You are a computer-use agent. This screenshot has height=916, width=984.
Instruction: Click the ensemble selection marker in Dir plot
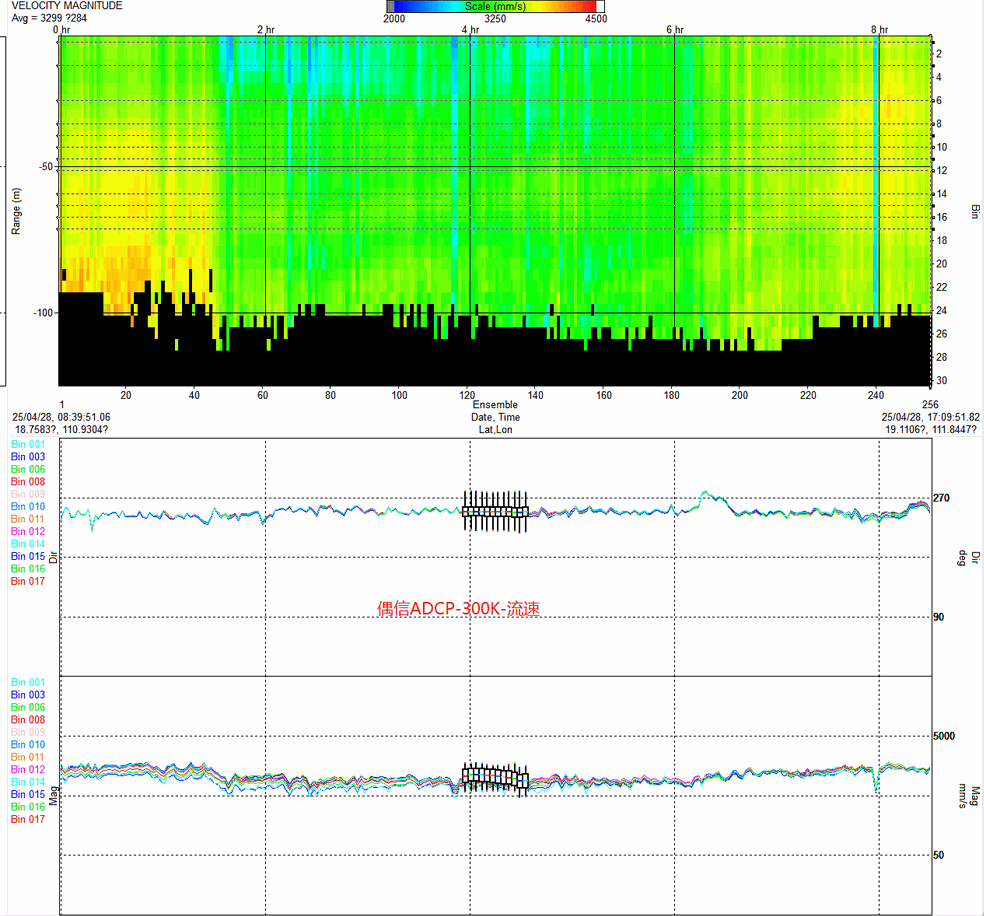click(x=495, y=511)
